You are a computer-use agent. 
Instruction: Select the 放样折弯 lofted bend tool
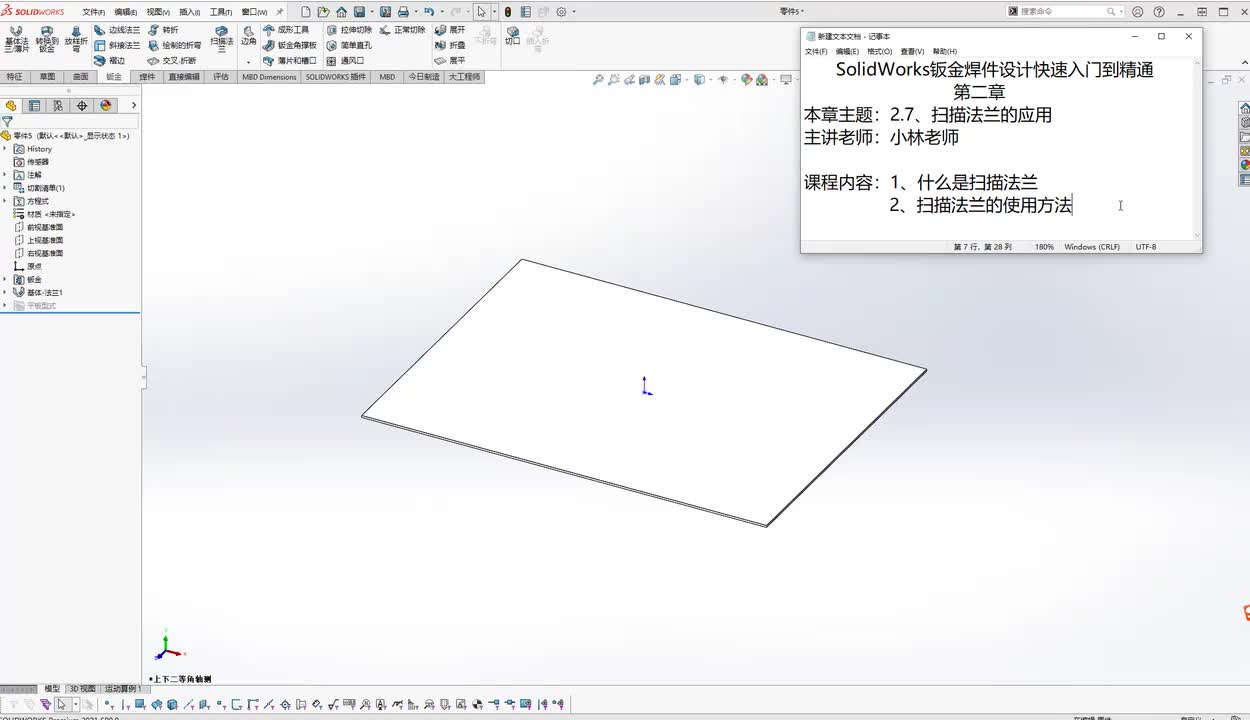coord(76,39)
